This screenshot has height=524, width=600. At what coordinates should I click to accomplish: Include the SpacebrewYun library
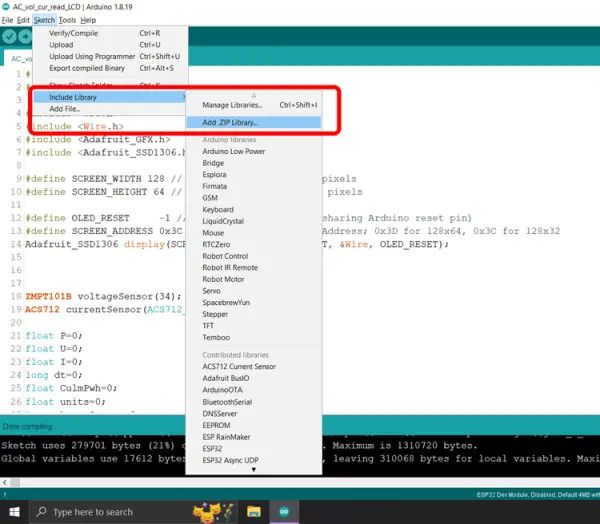tap(254, 302)
